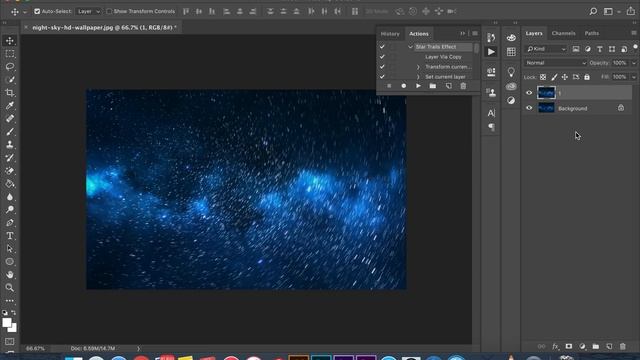640x360 pixels.
Task: Collapse the Star Trails Effect action
Action: [410, 47]
